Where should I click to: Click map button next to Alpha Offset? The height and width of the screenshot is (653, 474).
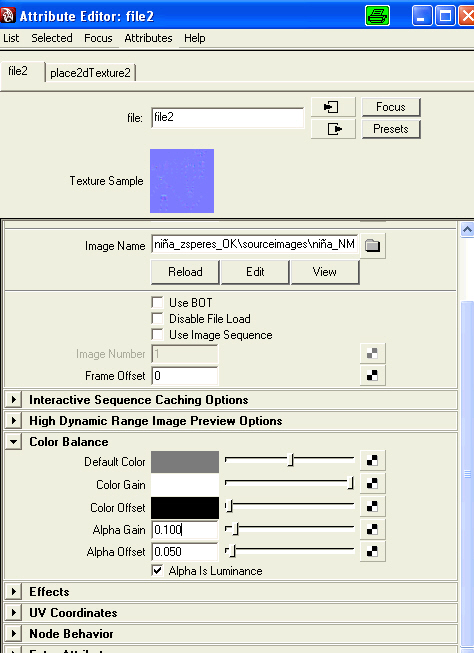372,551
